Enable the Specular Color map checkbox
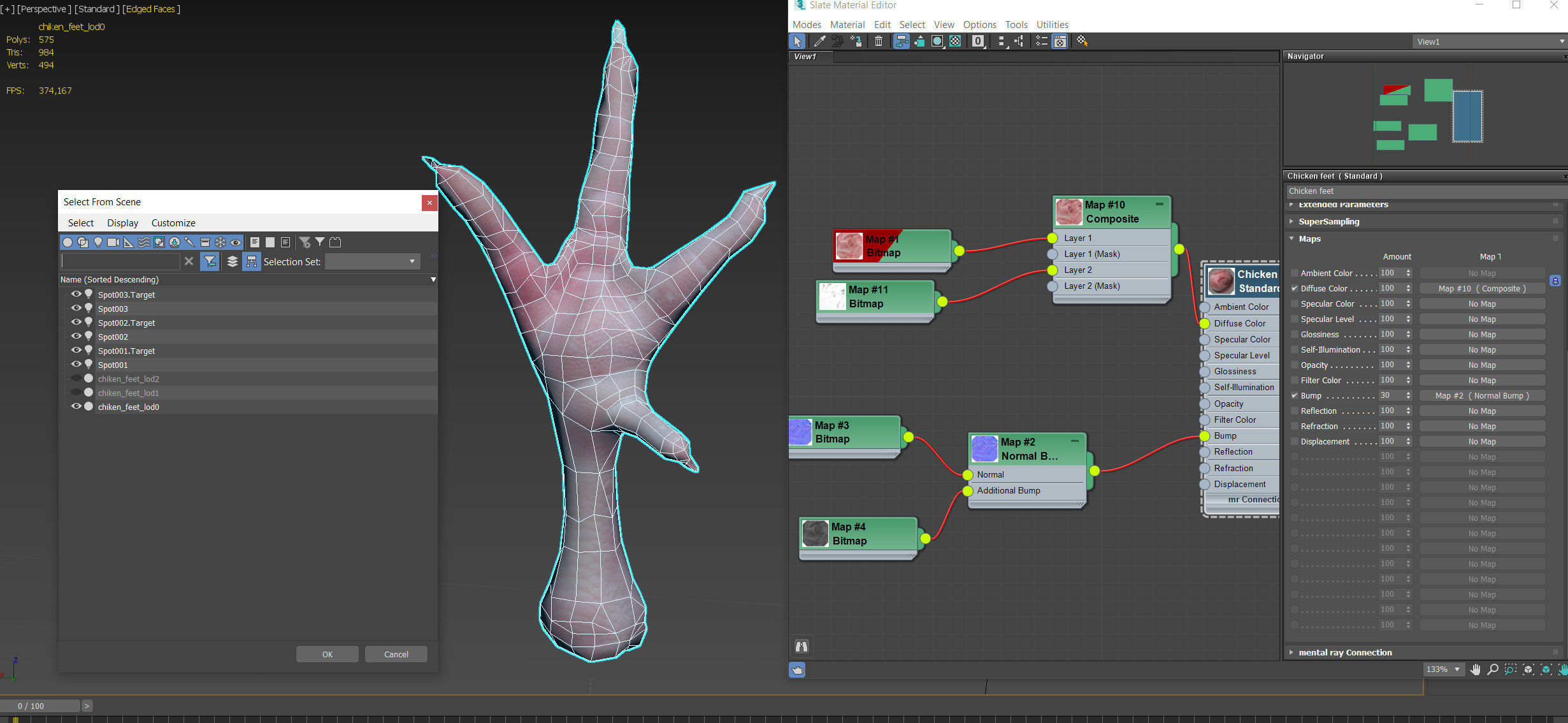This screenshot has height=723, width=1568. [x=1295, y=304]
